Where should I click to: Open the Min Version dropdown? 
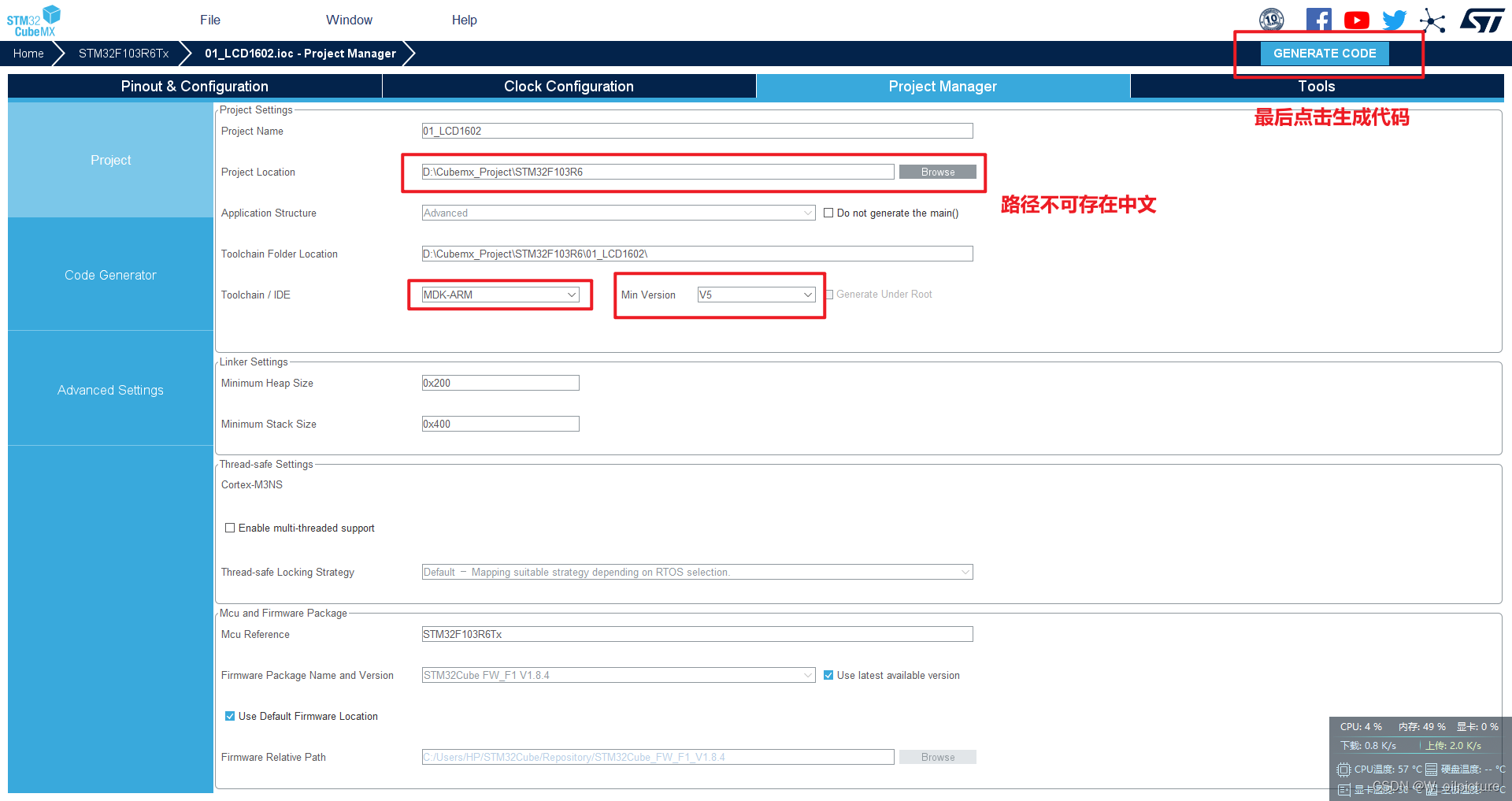pos(756,295)
